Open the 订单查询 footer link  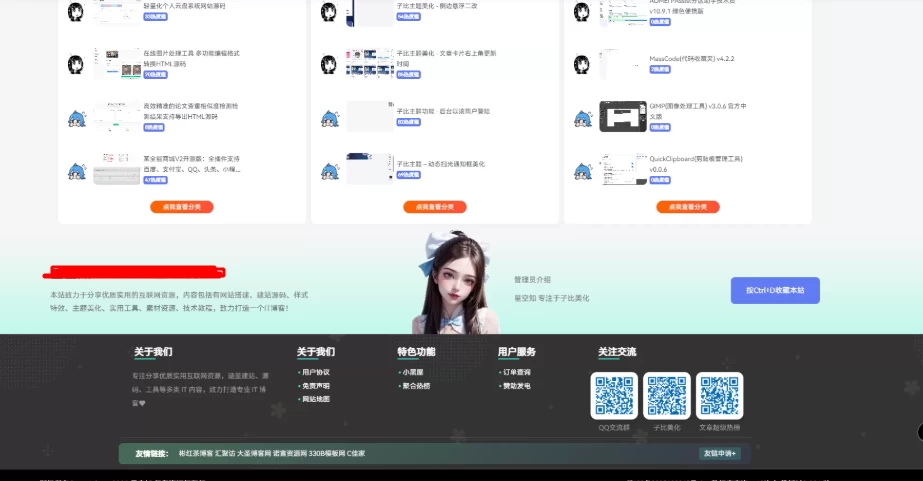point(517,372)
